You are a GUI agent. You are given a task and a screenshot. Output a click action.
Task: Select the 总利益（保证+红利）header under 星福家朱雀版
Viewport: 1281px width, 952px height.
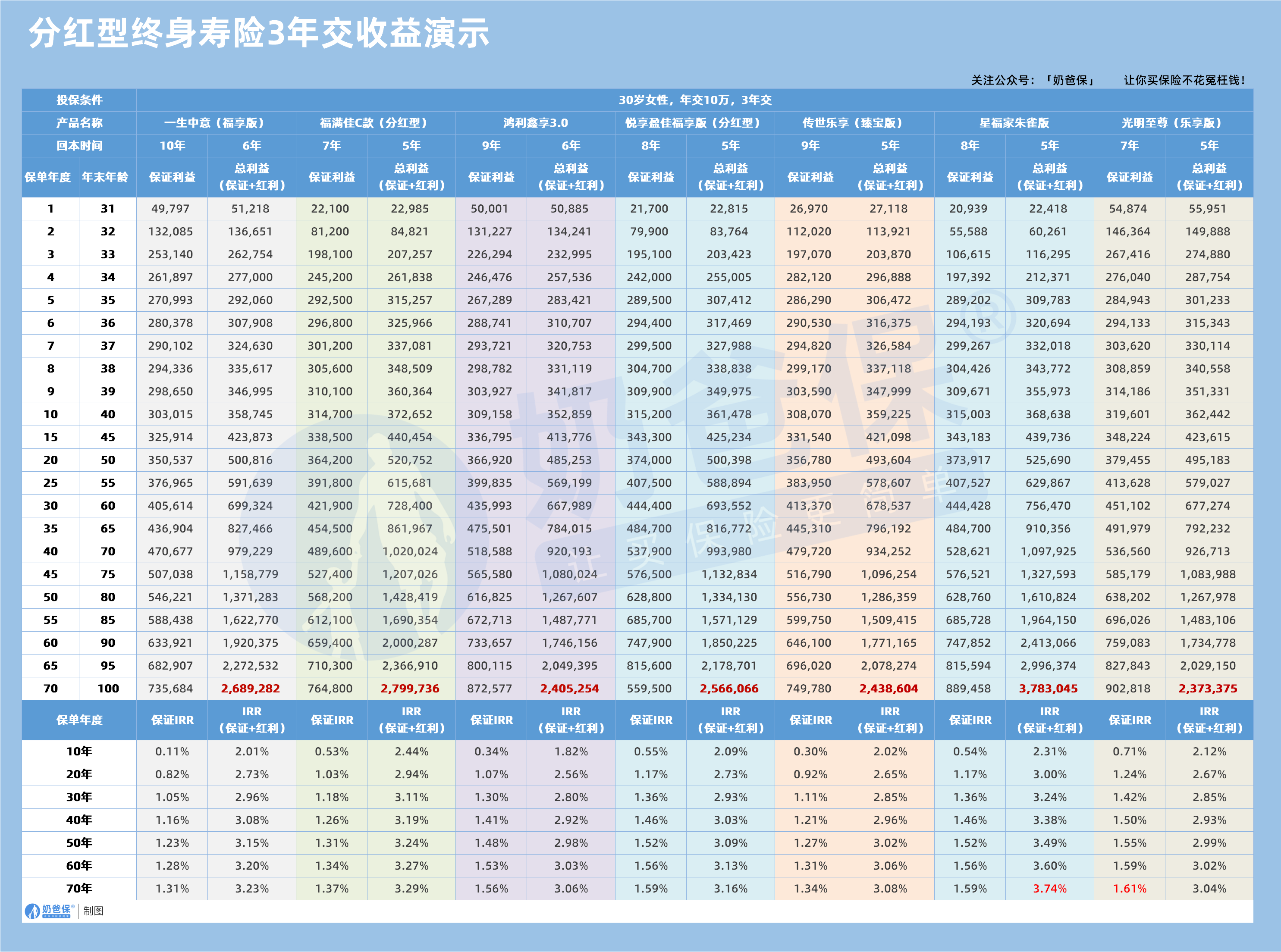click(x=1050, y=178)
